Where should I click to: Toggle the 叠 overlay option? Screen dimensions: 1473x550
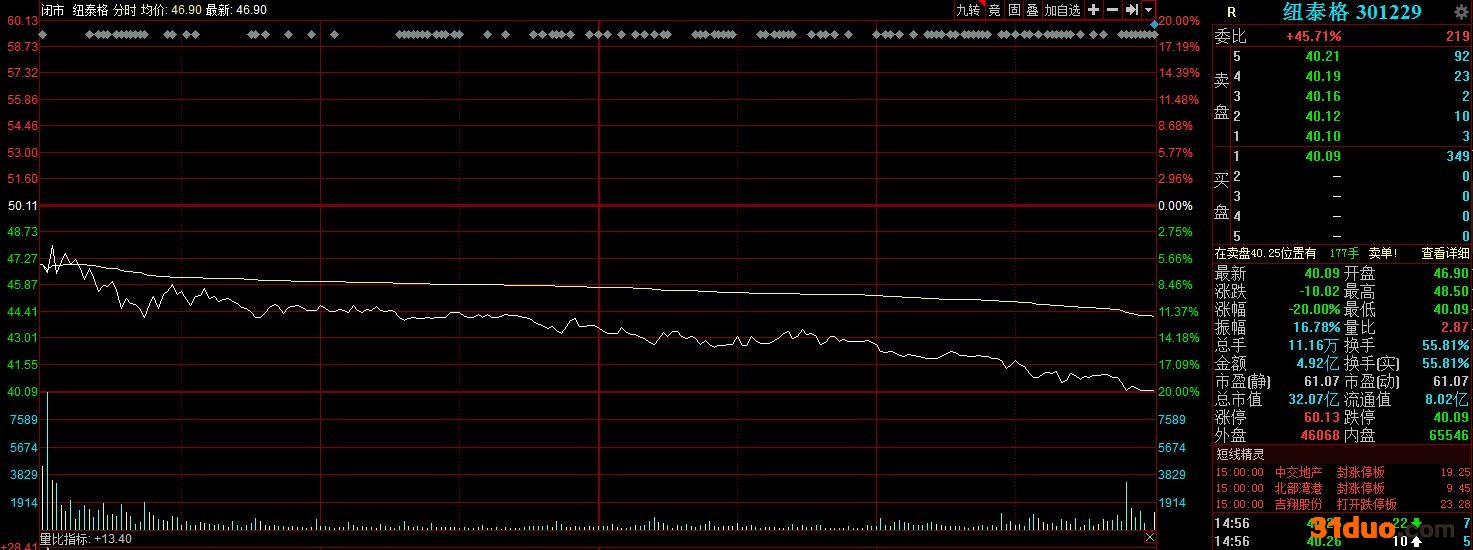1032,10
